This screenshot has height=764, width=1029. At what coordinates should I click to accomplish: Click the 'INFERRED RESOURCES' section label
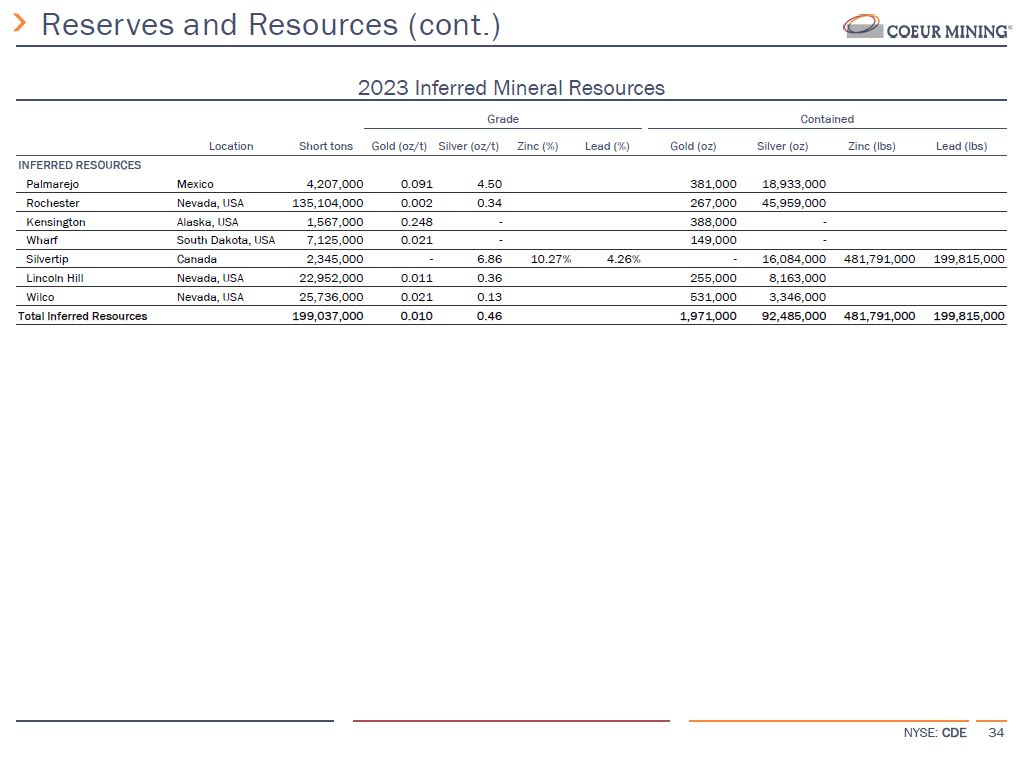pos(79,165)
